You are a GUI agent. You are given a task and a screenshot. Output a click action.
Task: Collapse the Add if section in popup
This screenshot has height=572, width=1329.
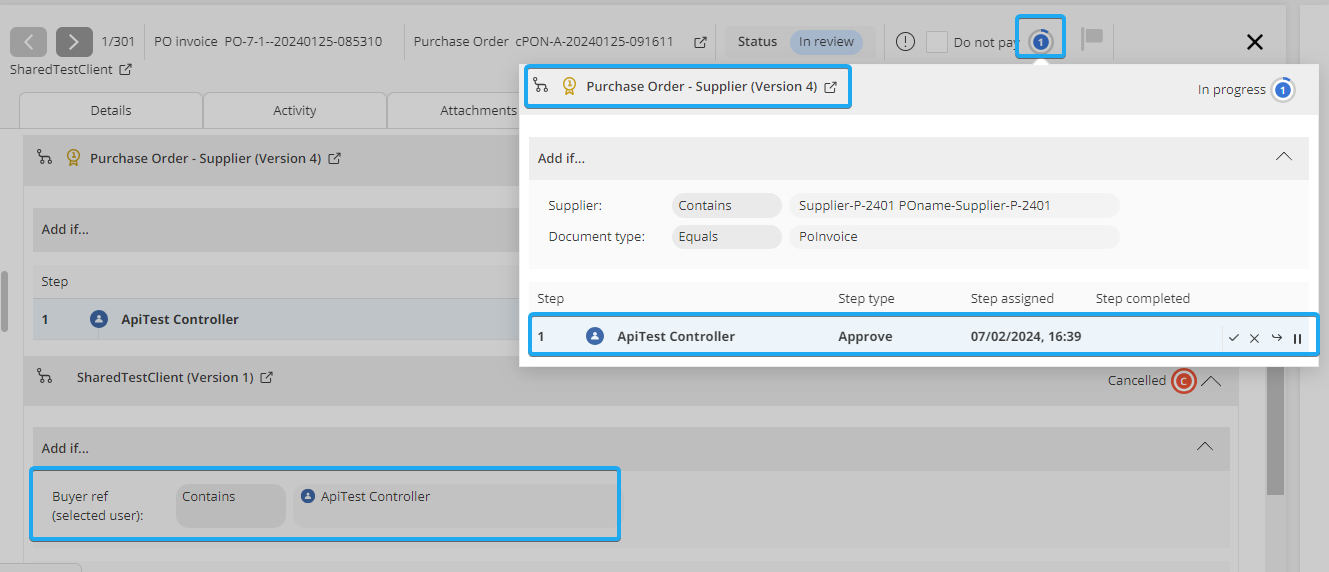[1284, 157]
